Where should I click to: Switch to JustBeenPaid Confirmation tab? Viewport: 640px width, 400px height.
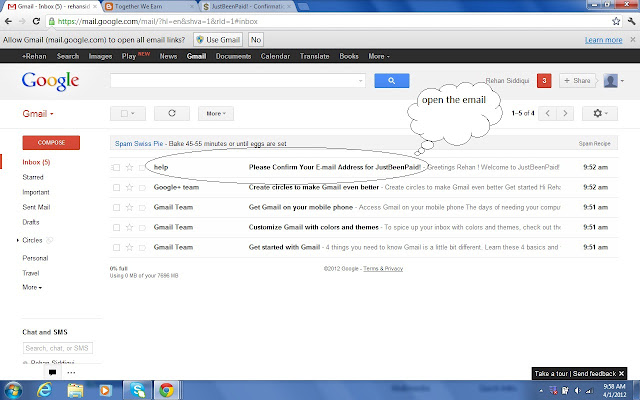point(247,7)
